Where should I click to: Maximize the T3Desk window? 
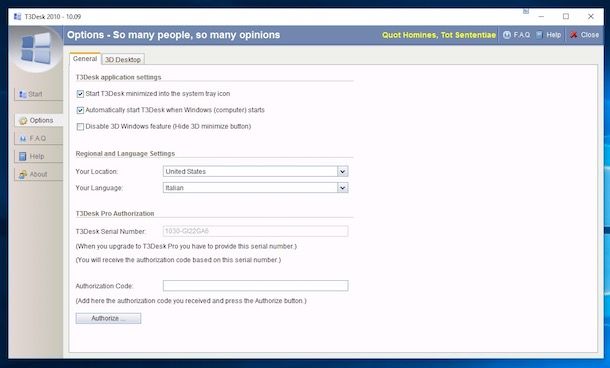pos(566,16)
